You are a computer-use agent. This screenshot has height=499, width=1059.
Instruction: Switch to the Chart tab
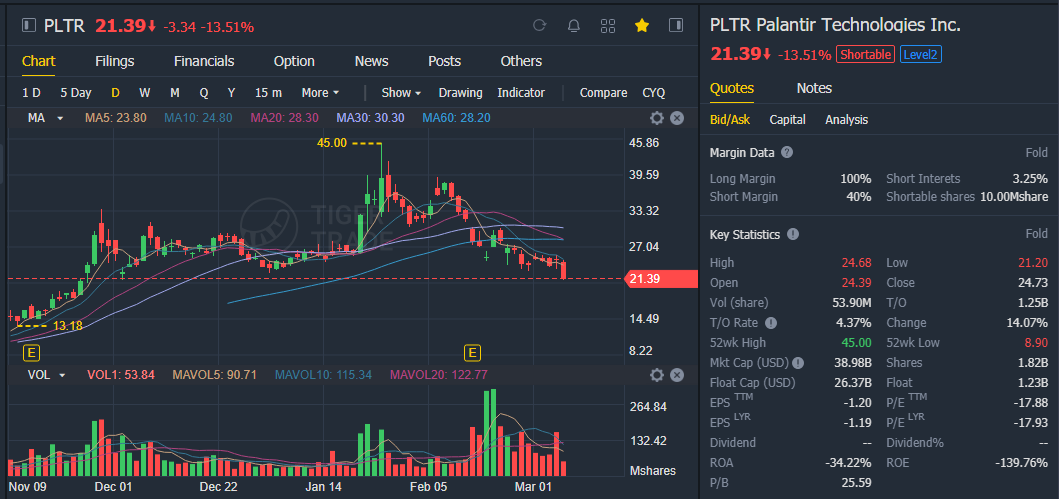[x=38, y=61]
